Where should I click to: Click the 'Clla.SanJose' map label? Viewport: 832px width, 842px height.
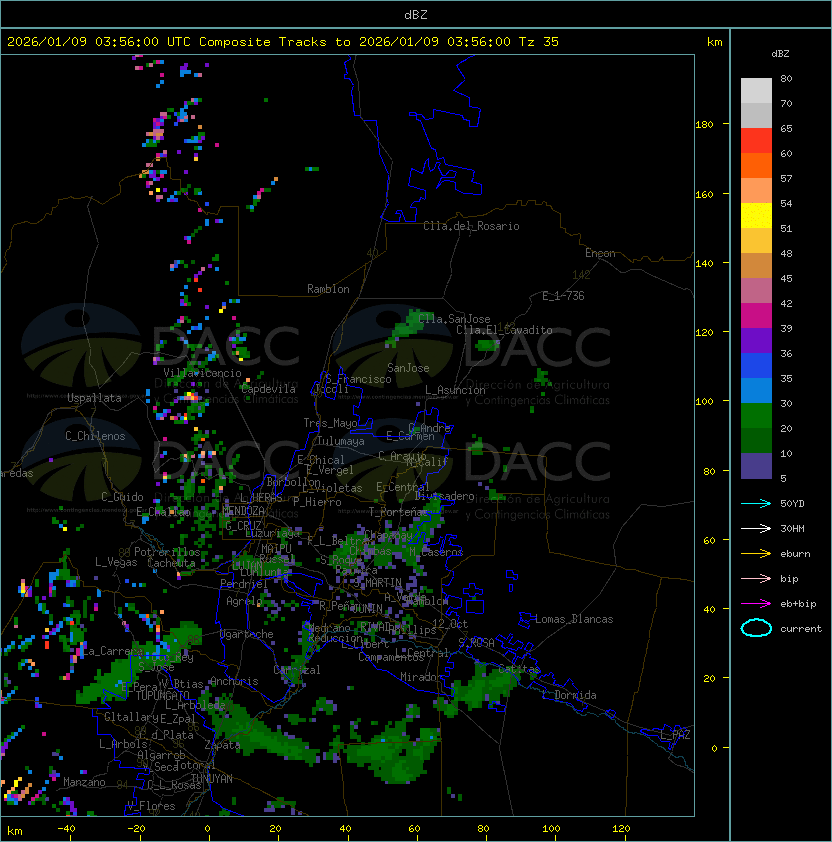coord(454,318)
